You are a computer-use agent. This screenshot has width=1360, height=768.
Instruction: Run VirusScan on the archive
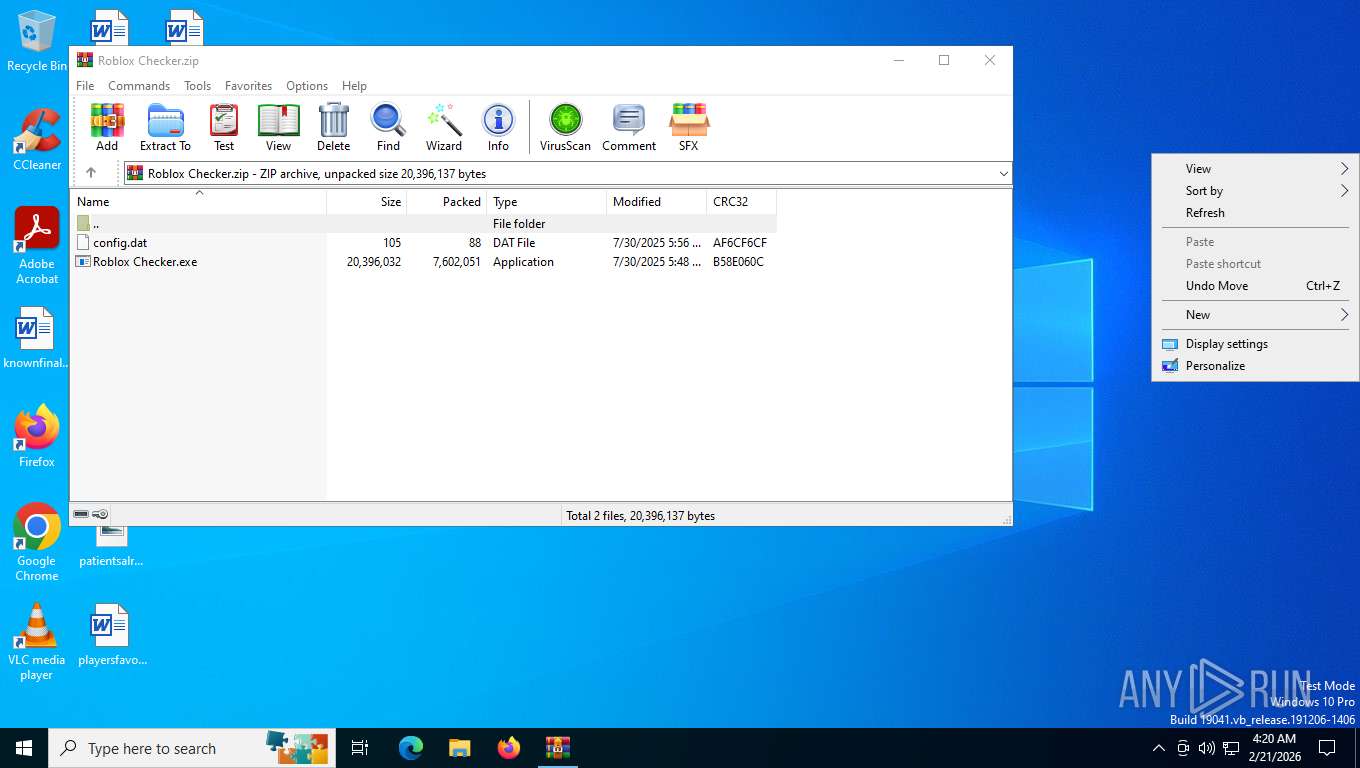(565, 127)
